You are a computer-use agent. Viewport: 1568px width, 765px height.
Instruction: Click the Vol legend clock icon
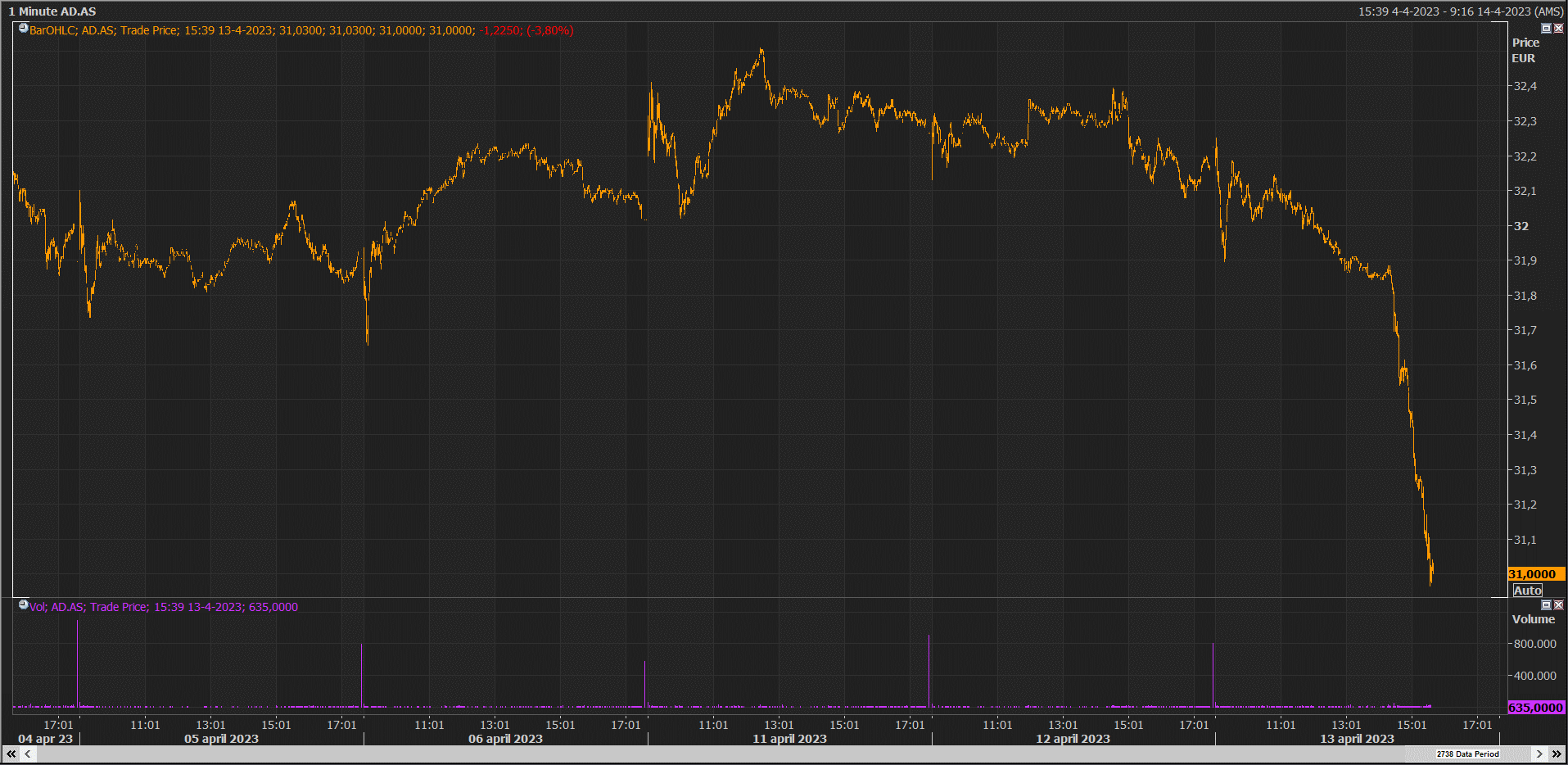[x=24, y=605]
